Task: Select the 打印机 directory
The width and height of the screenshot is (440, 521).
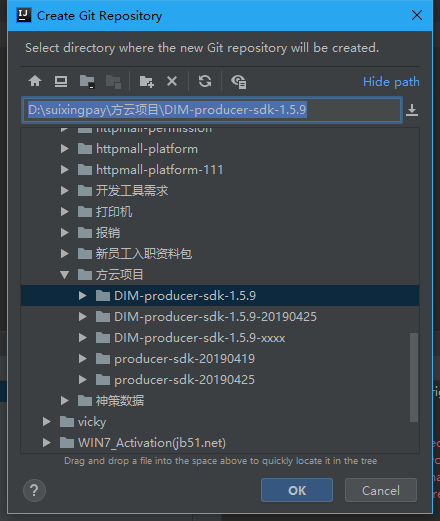Action: 220,212
